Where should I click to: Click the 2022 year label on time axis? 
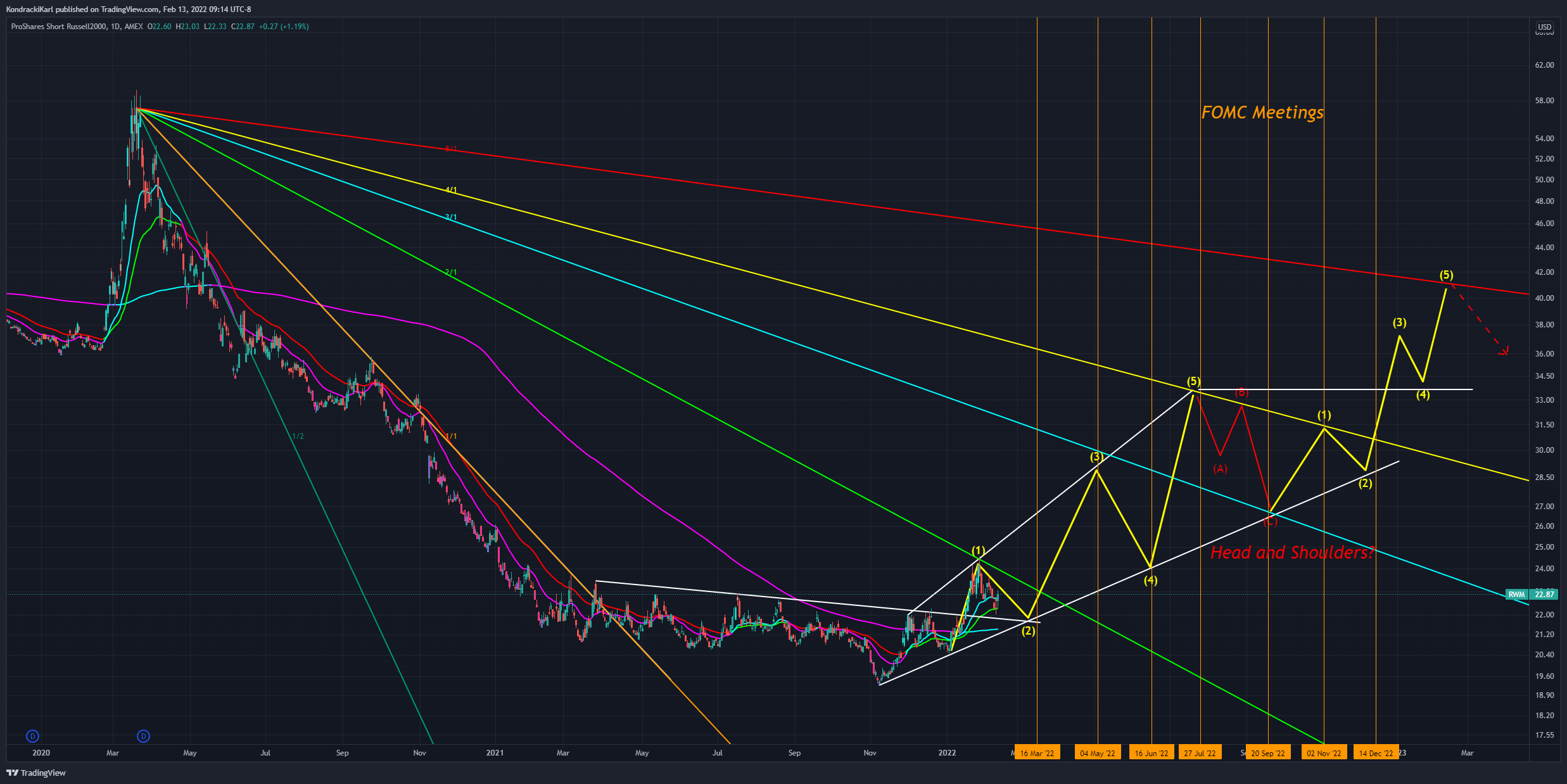tap(947, 753)
